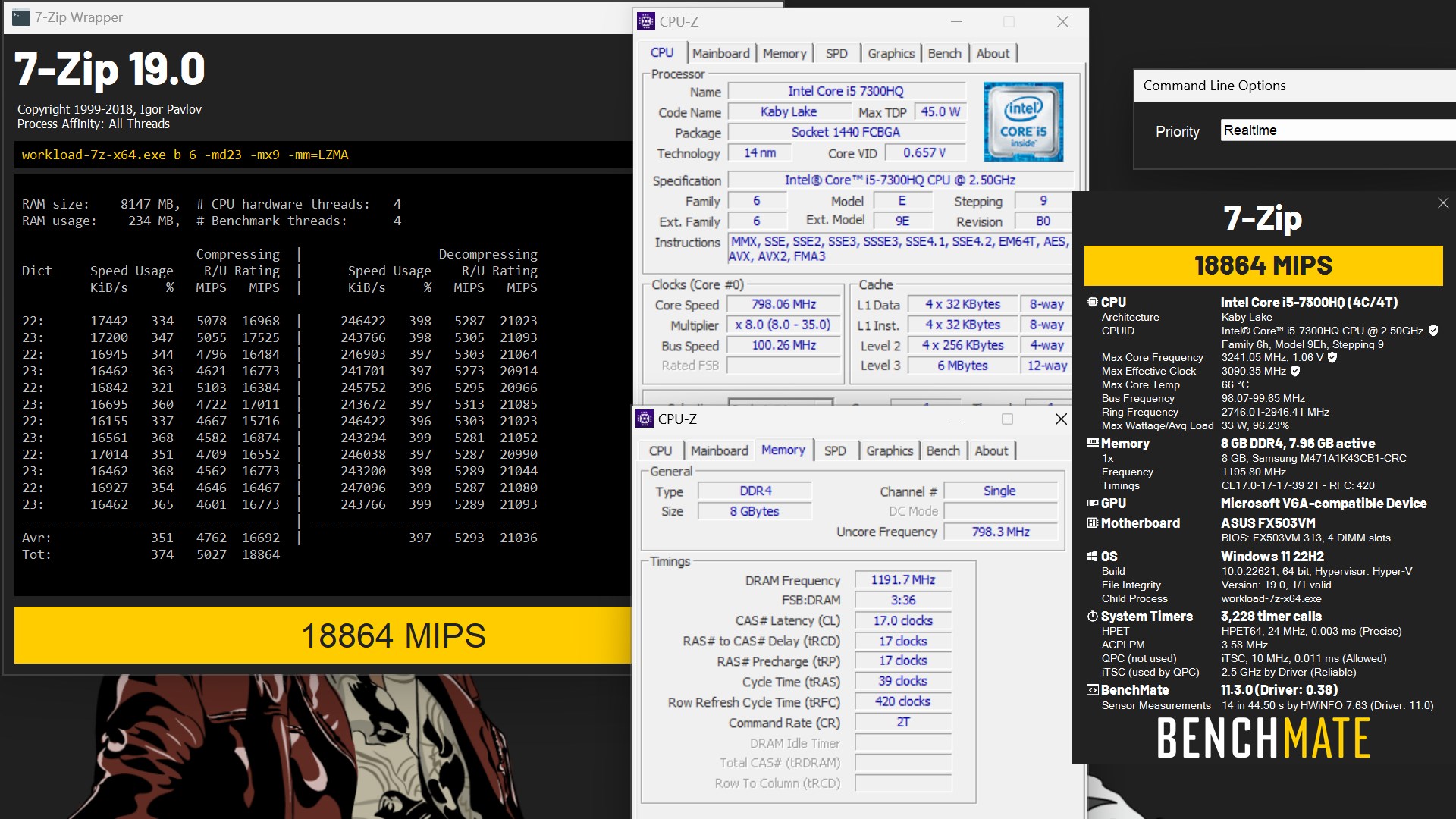Screen dimensions: 1456x819
Task: Click the Motherboard section icon in BenchMate panel
Action: coord(1093,522)
